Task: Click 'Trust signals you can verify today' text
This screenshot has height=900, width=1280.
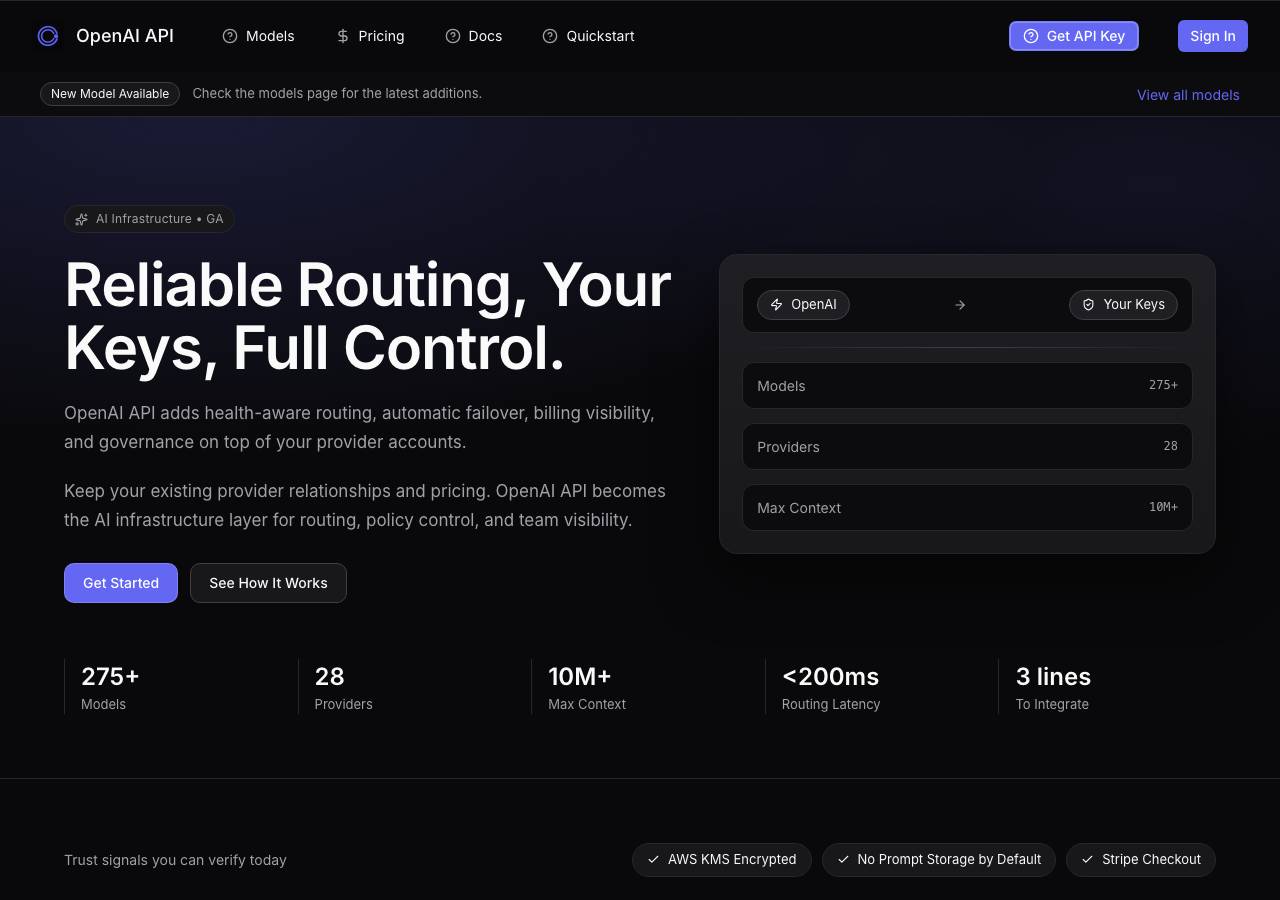Action: tap(175, 860)
